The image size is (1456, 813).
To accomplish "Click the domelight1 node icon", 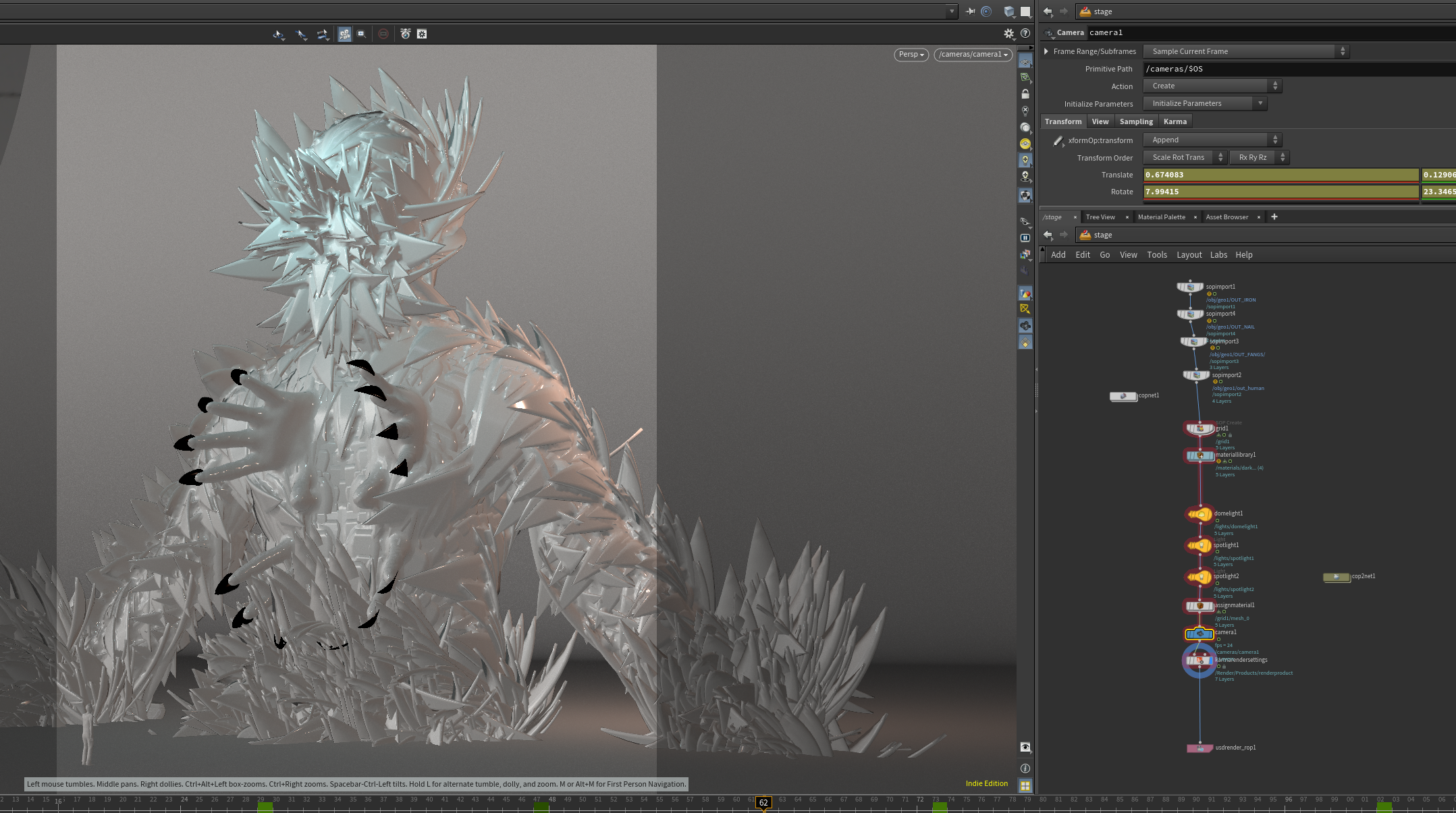I will [x=1199, y=515].
